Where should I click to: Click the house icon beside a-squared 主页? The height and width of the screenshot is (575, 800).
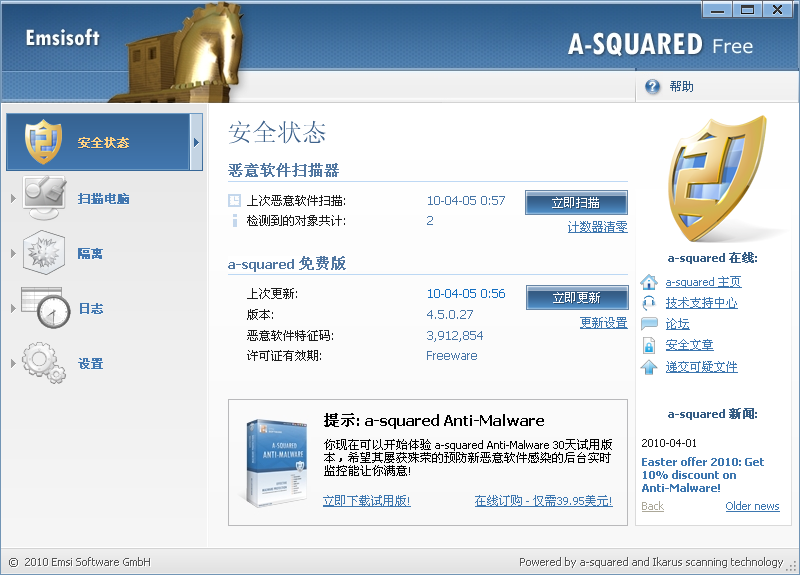tap(649, 282)
